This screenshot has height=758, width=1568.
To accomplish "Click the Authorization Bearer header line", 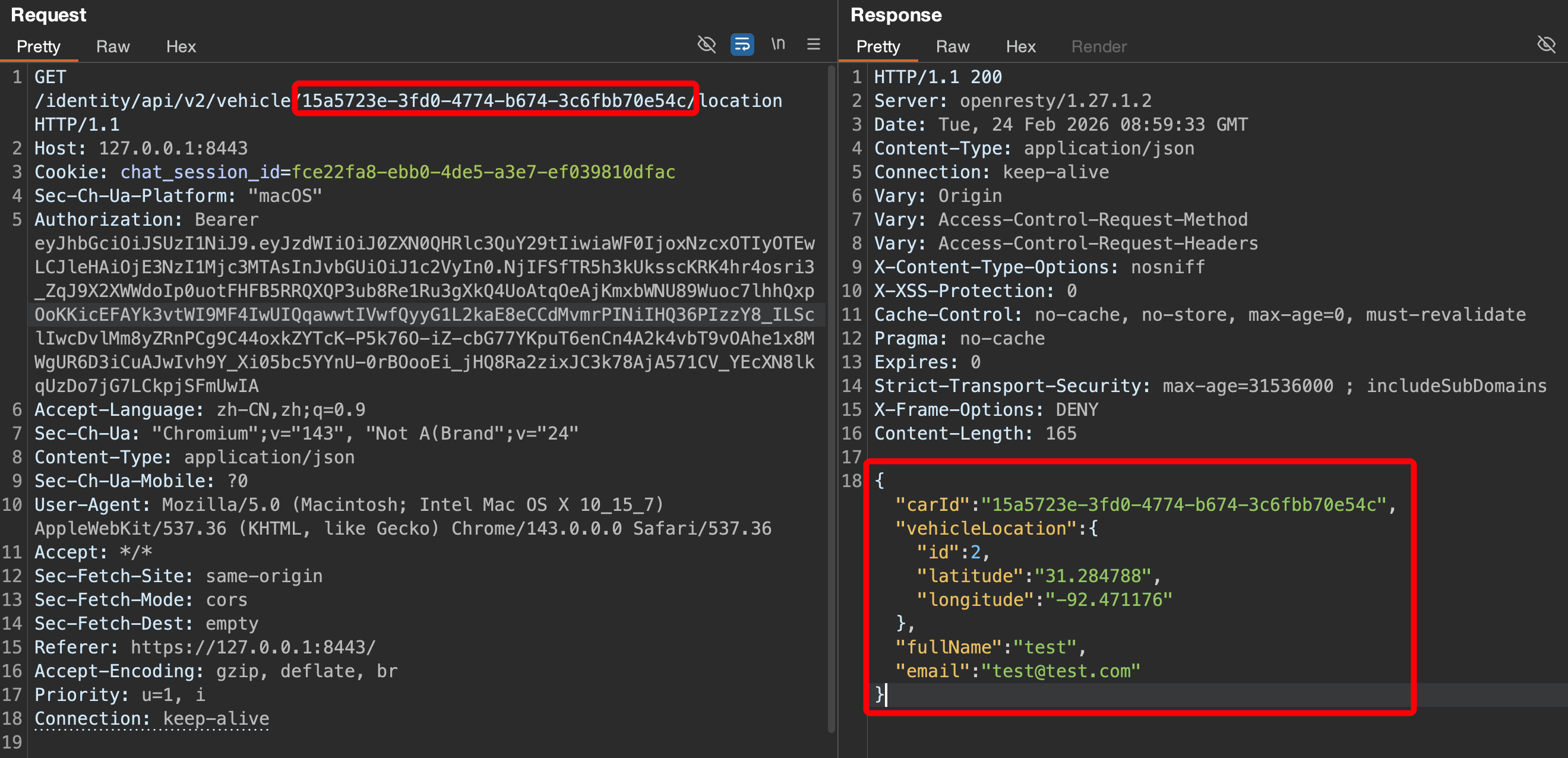I will tap(146, 220).
